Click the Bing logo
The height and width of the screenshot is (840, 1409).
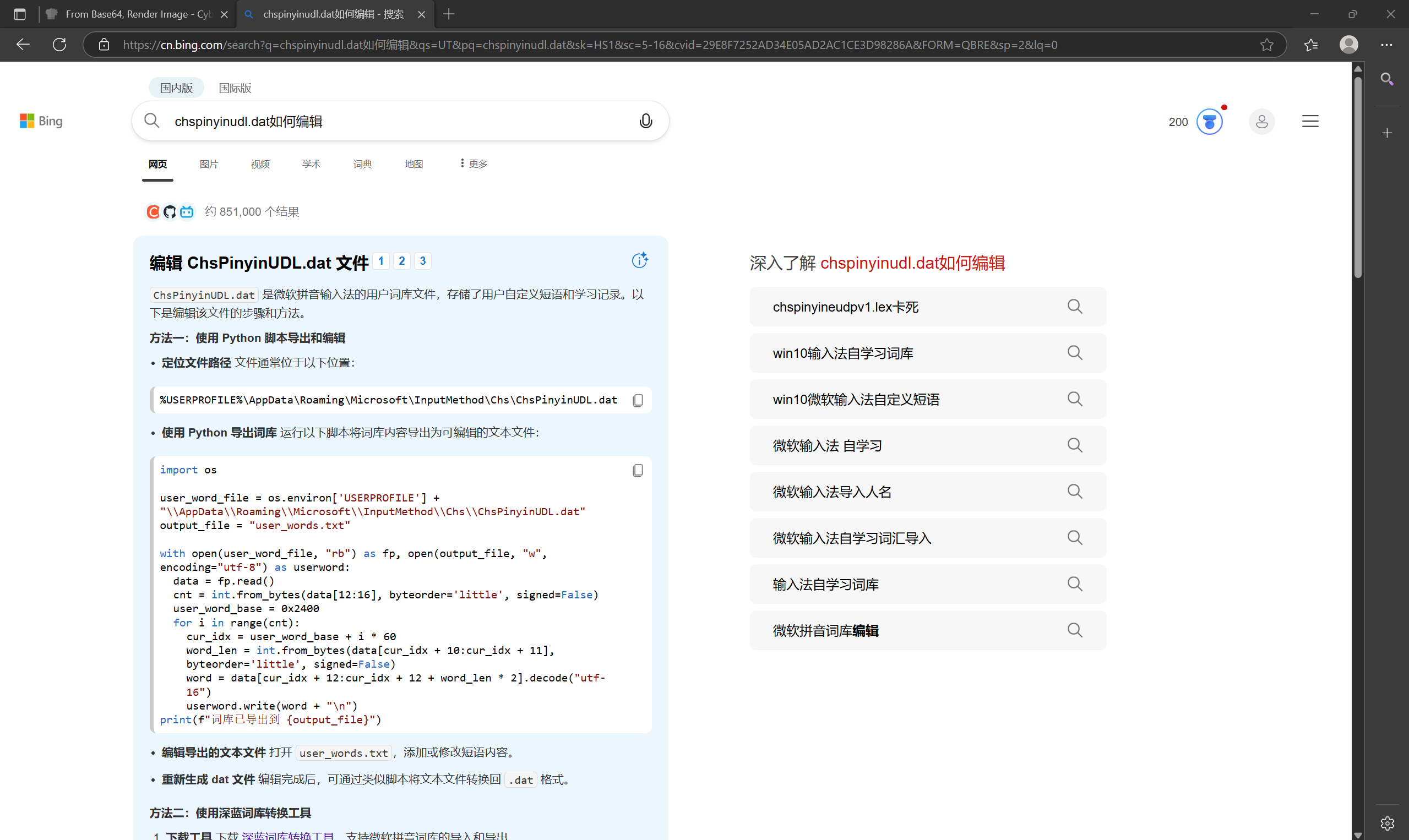click(x=41, y=121)
